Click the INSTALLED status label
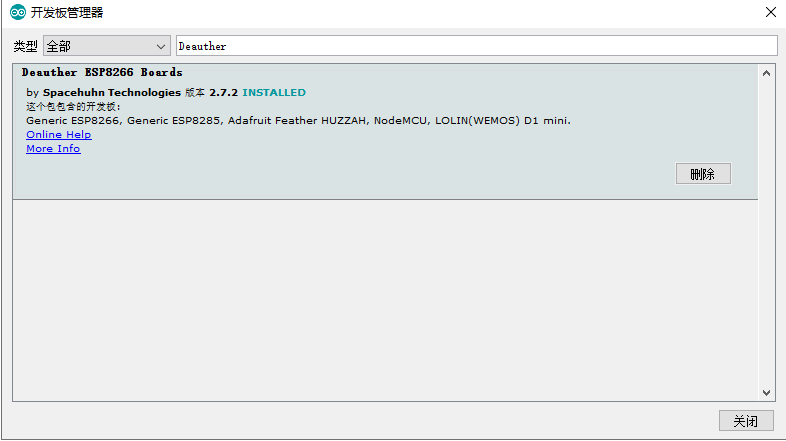The width and height of the screenshot is (786, 441). (x=274, y=93)
